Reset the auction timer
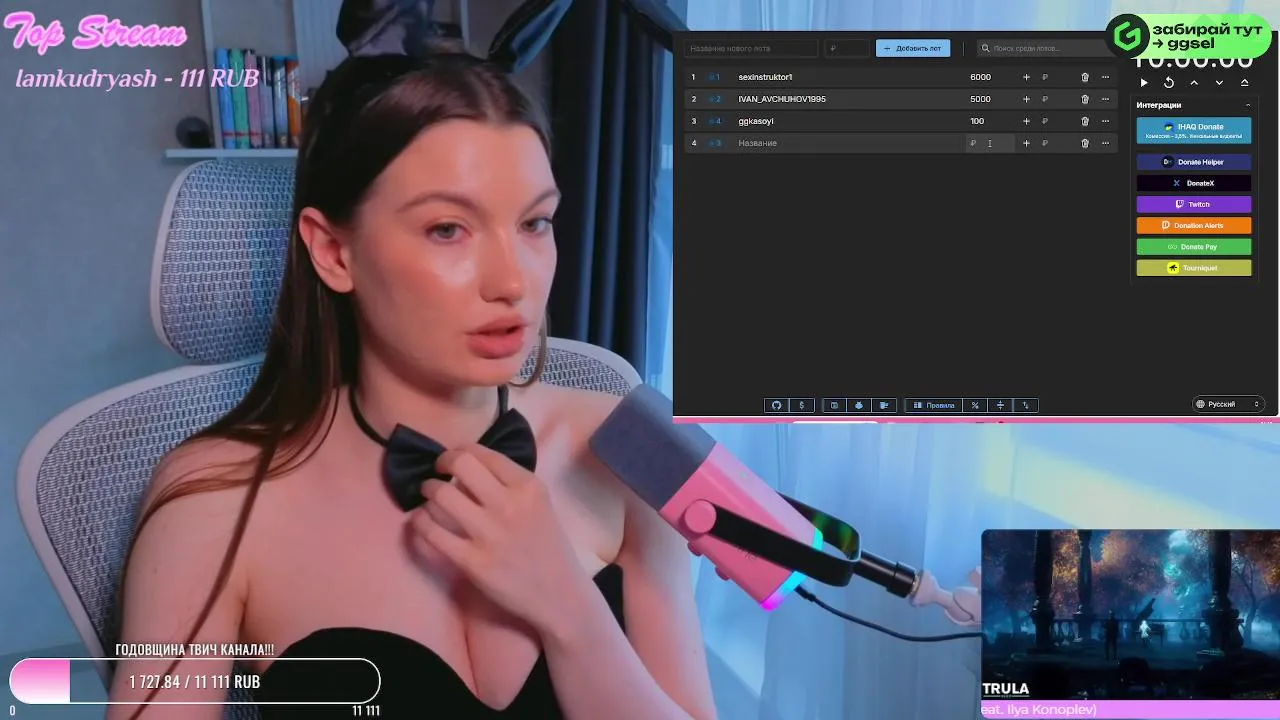The height and width of the screenshot is (720, 1280). [x=1168, y=83]
